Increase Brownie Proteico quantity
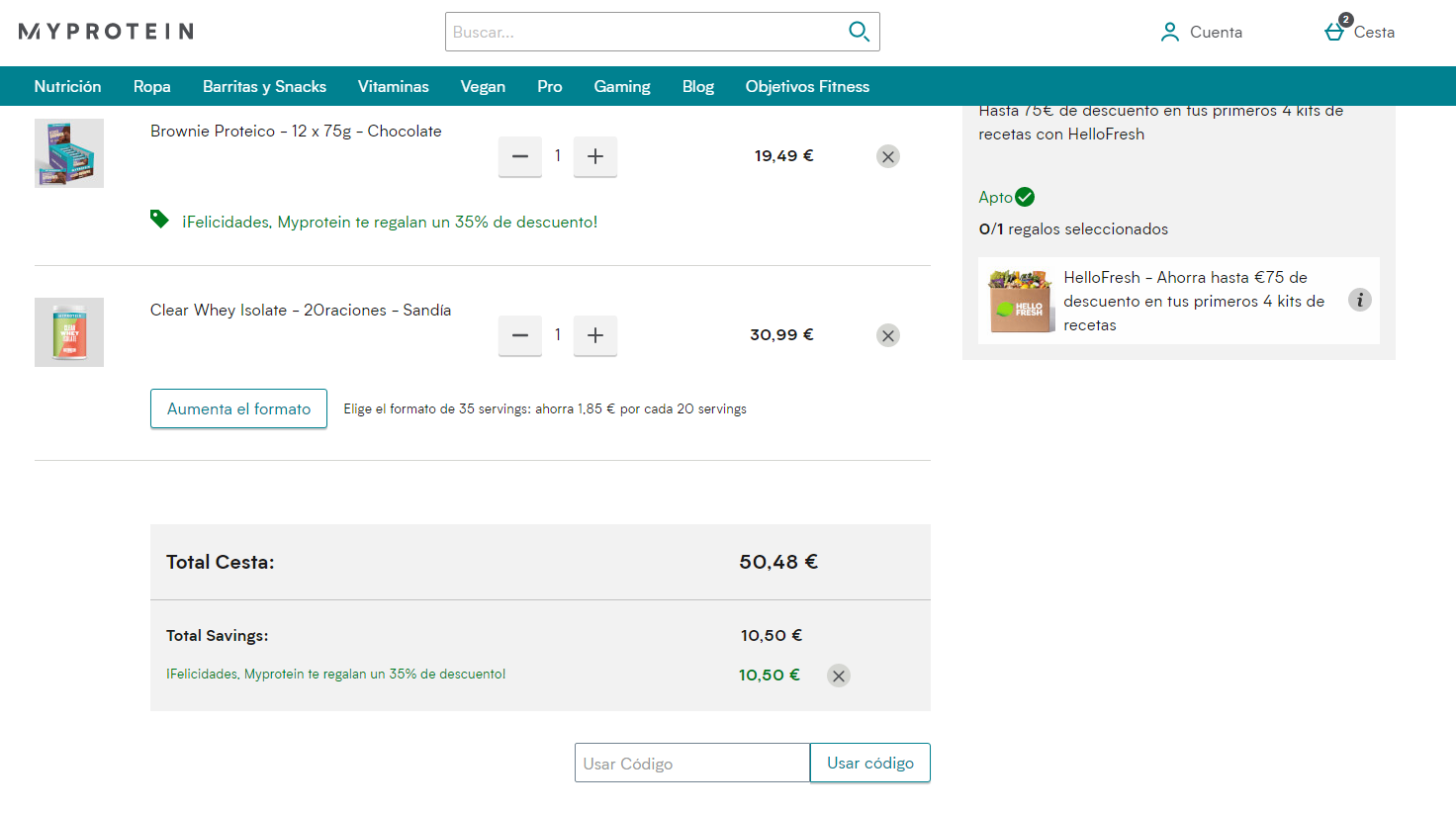The width and height of the screenshot is (1456, 813). [x=595, y=156]
